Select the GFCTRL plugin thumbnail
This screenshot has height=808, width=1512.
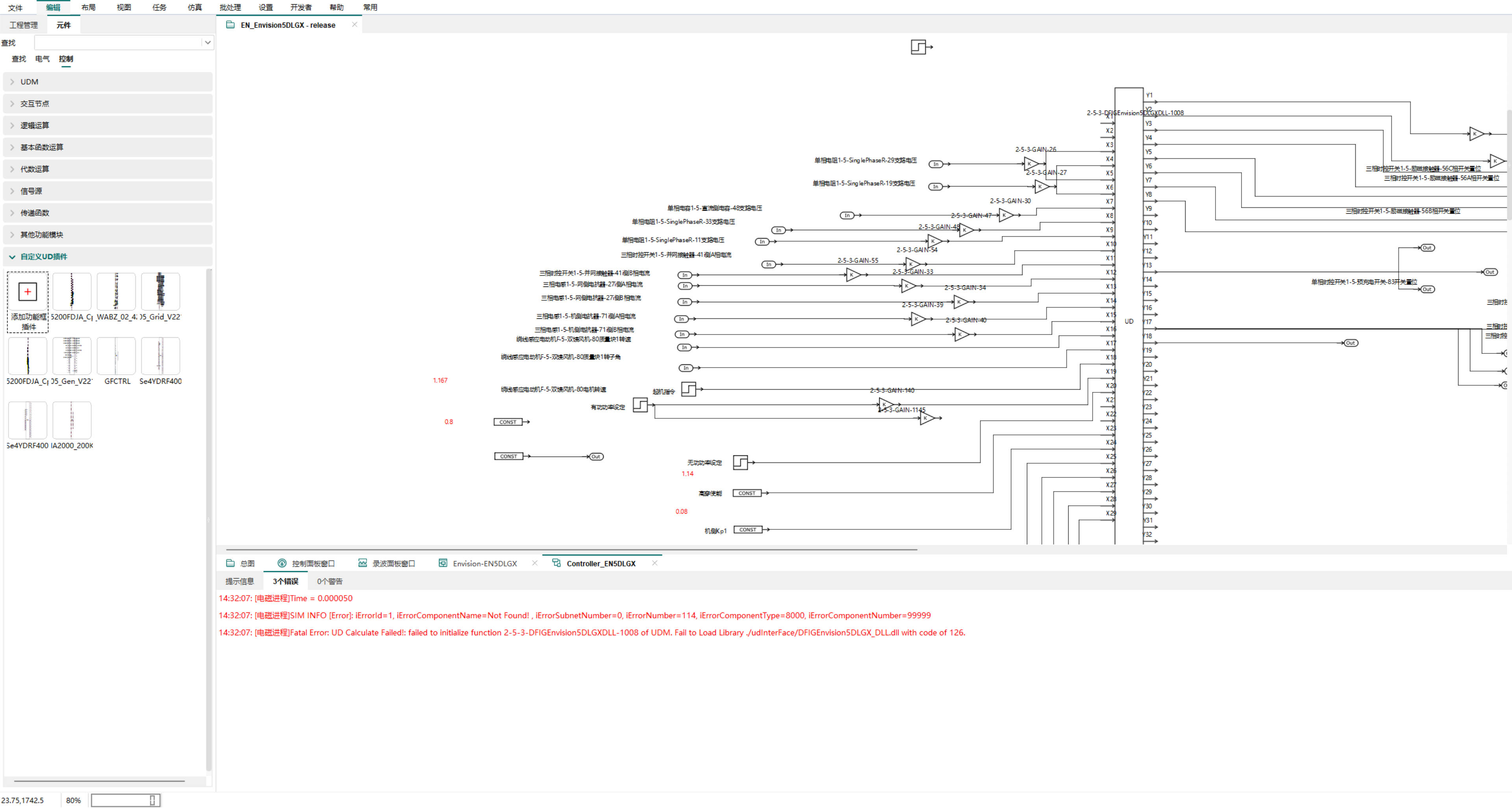click(x=116, y=356)
